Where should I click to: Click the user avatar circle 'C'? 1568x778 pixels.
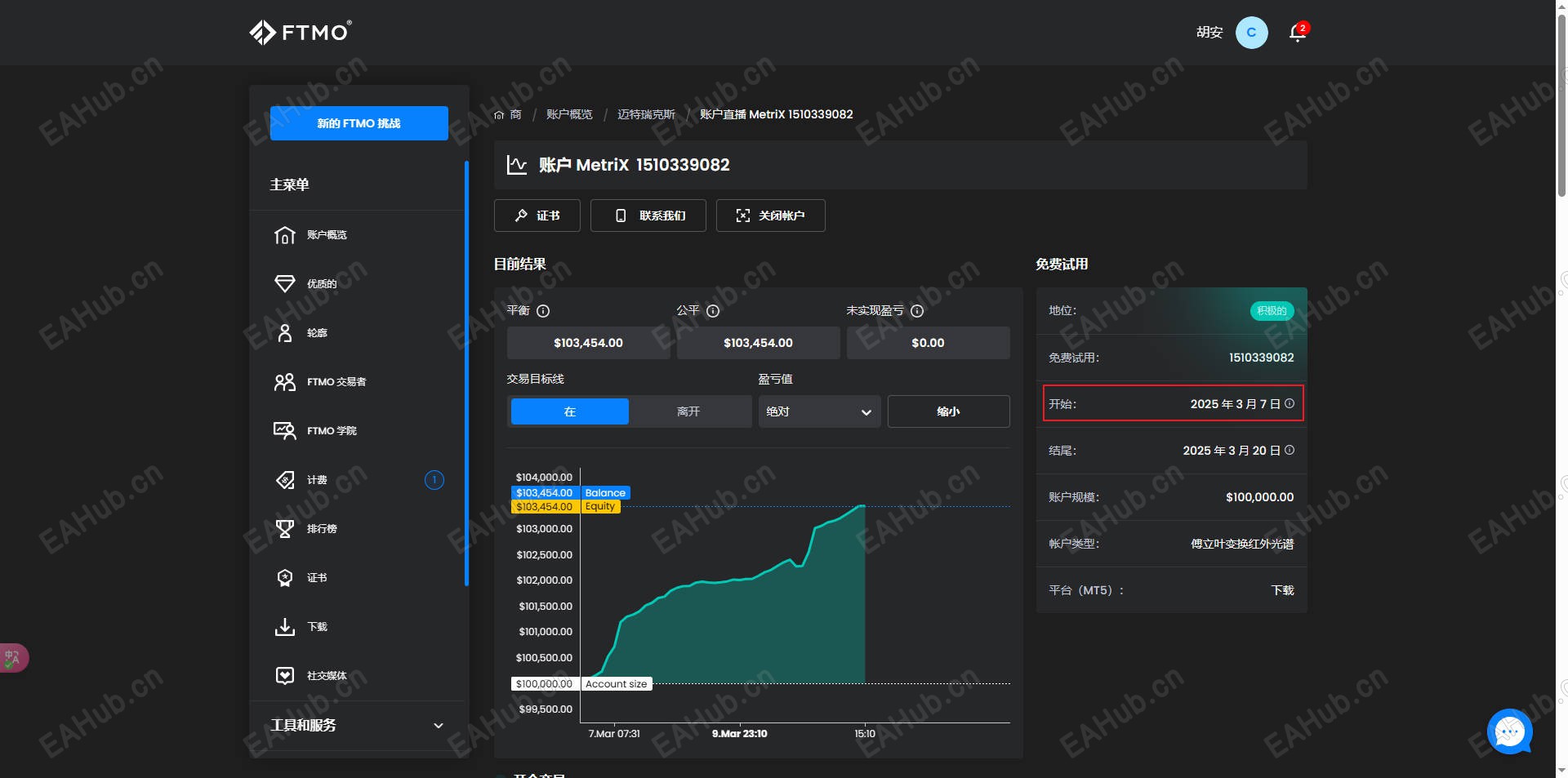[1251, 33]
